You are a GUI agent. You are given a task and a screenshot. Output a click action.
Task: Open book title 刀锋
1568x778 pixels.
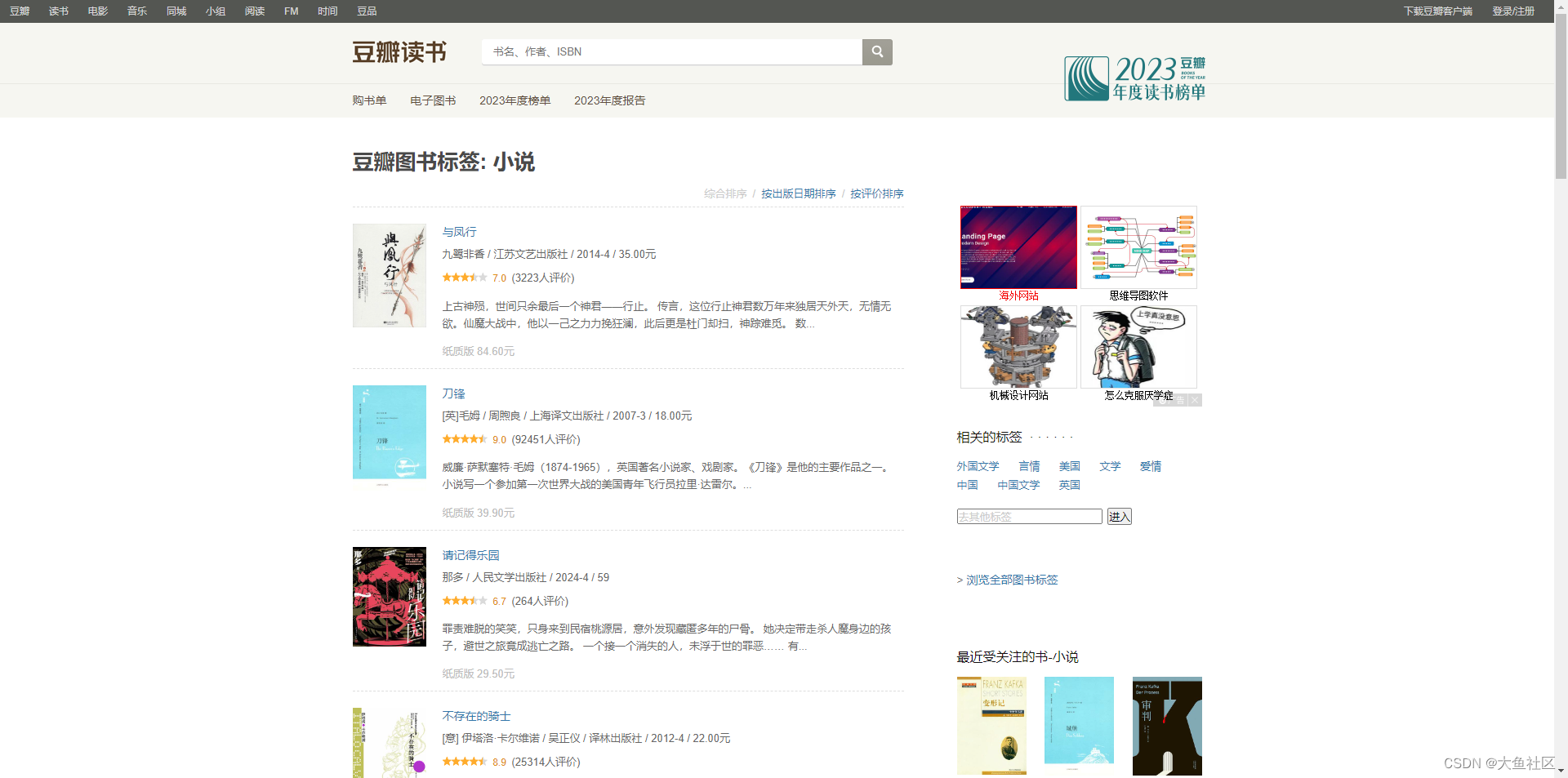(x=453, y=393)
